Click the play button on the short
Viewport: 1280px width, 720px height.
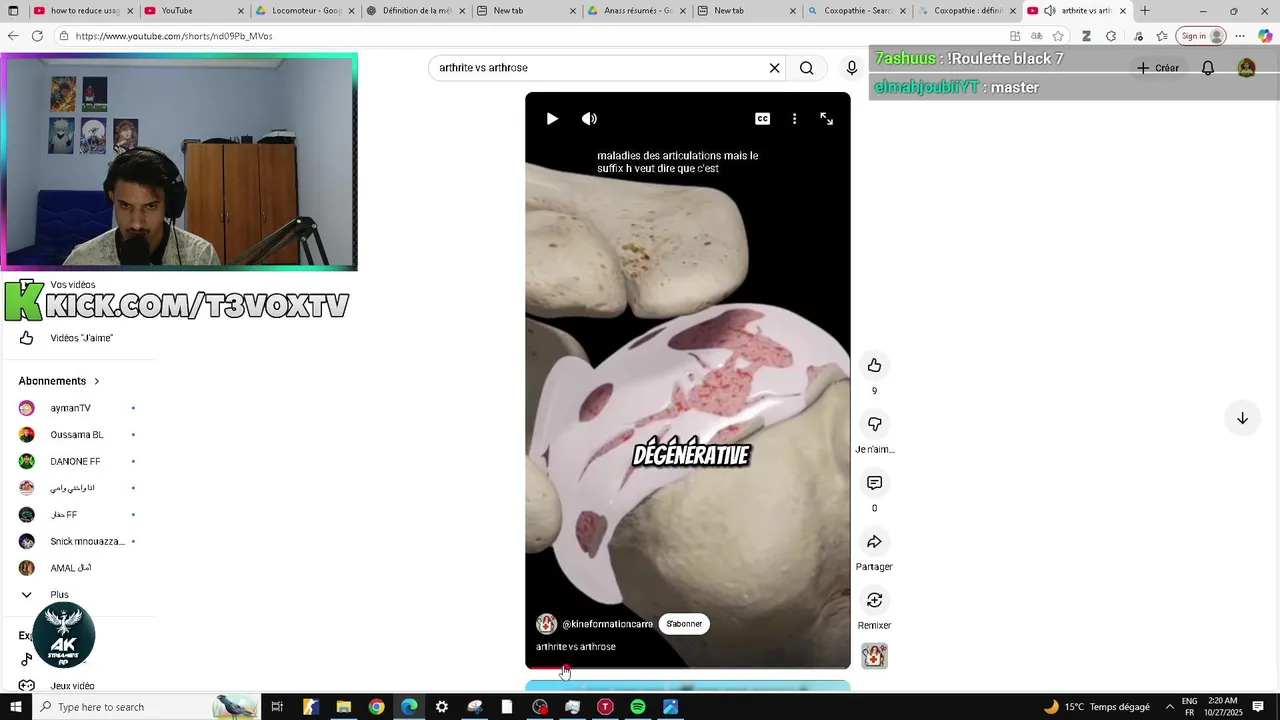[x=552, y=118]
